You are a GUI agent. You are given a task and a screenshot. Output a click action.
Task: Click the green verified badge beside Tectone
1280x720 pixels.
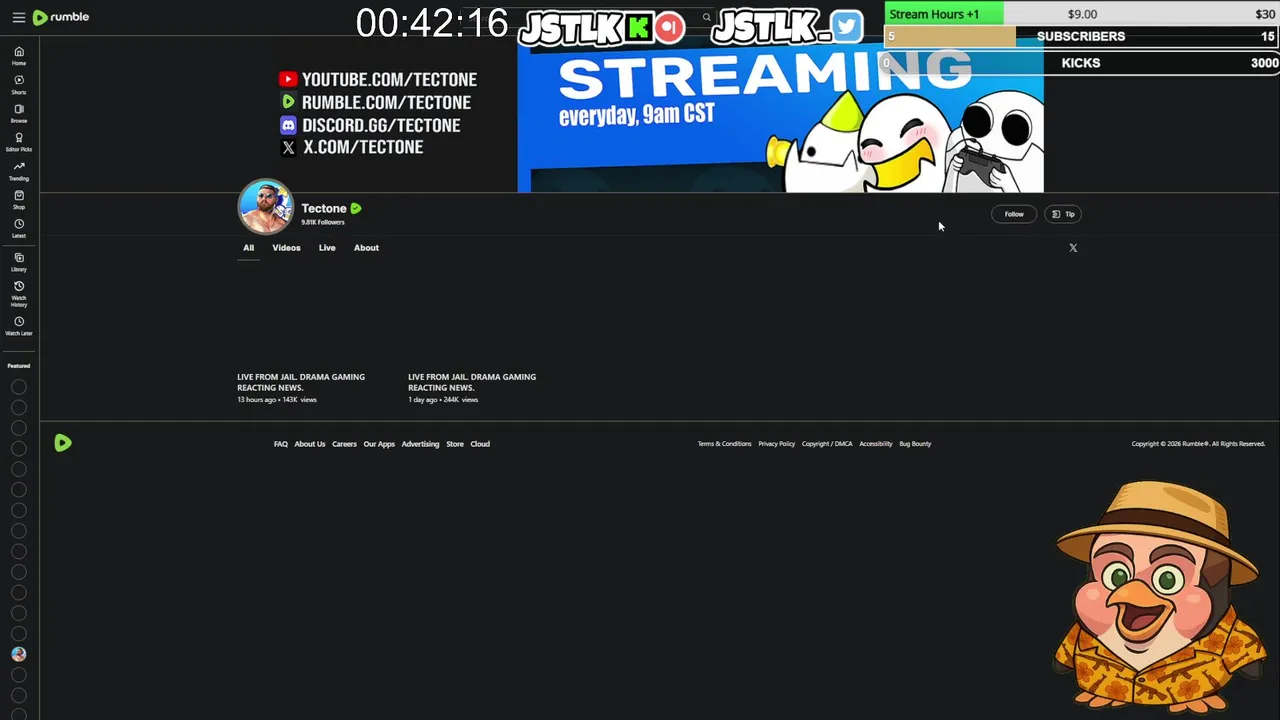356,208
